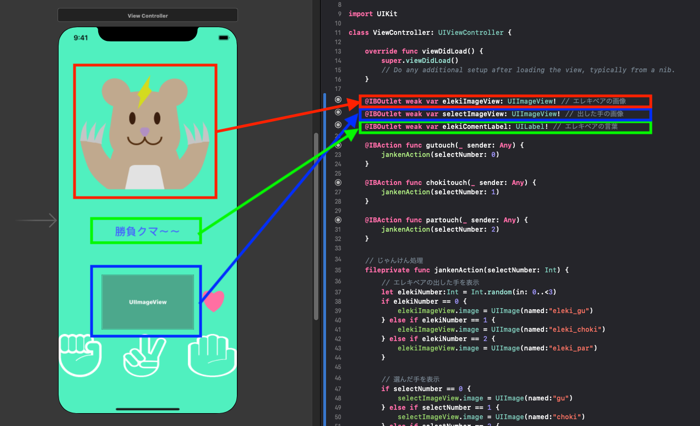The height and width of the screenshot is (426, 700).
Task: Select the placeholder UIImageView on the canvas
Action: 148,302
